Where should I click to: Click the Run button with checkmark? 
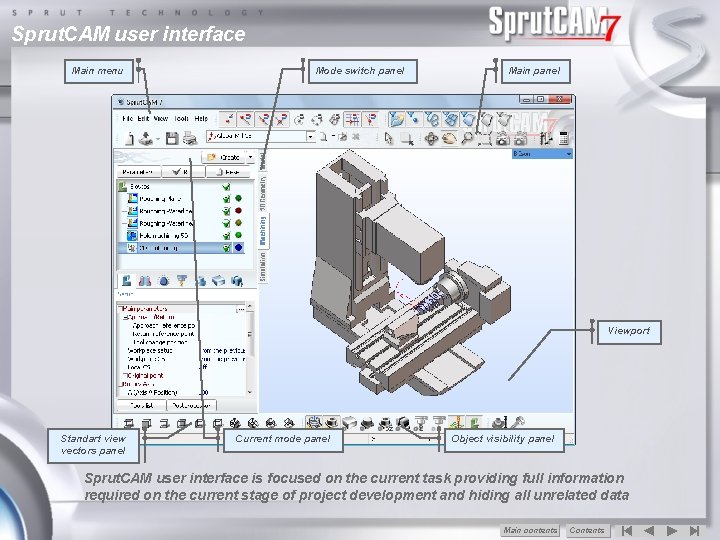tap(182, 172)
